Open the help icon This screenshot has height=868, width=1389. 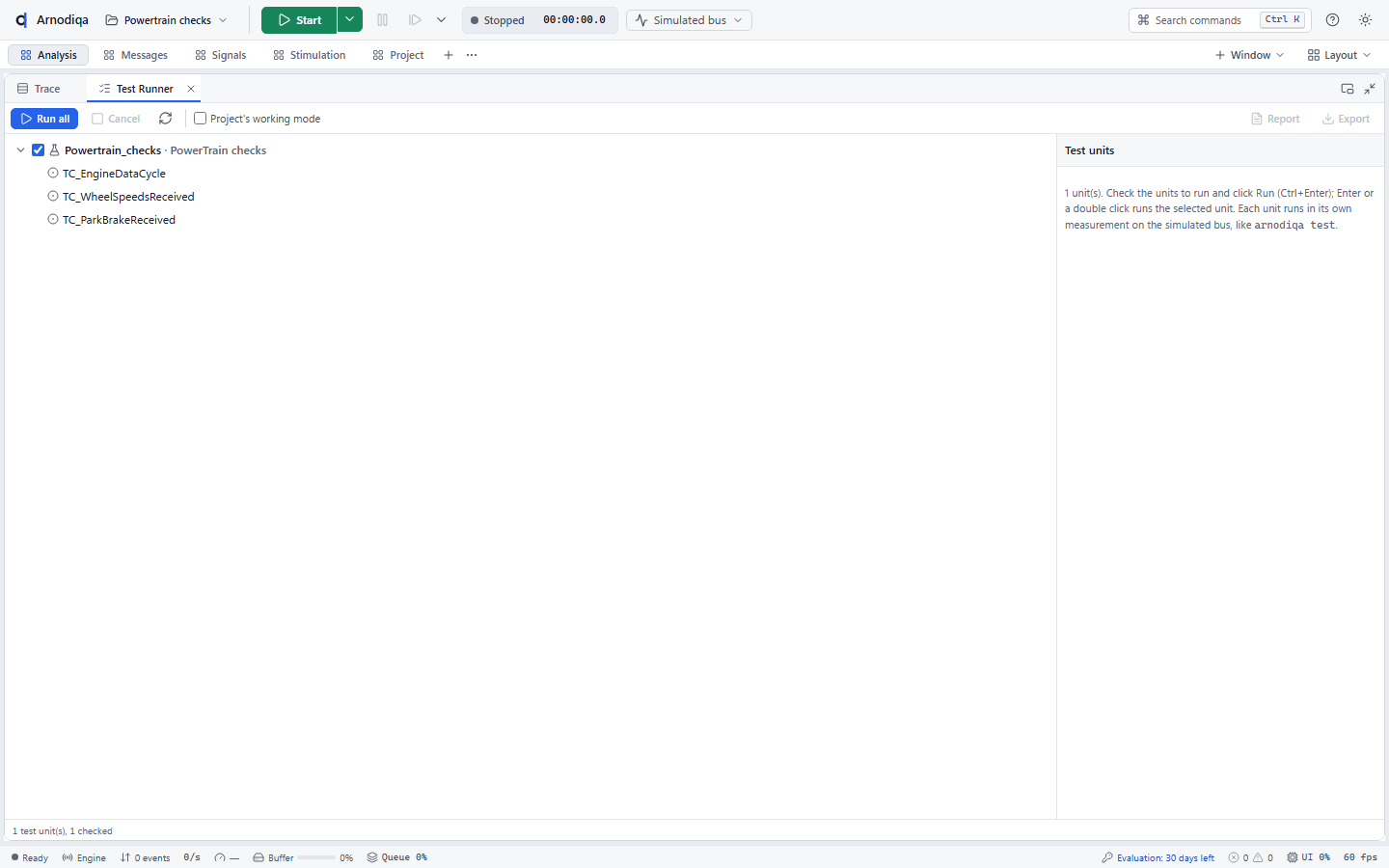(x=1333, y=20)
